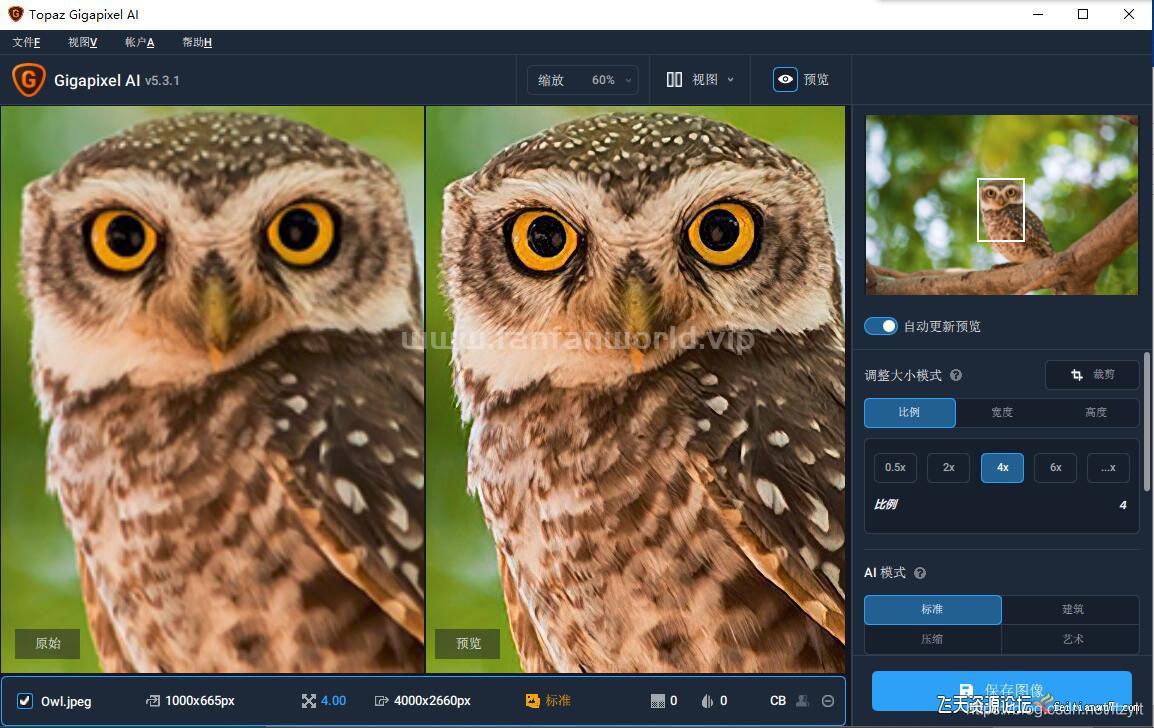Click the face refinement icon in file row
Screen dimensions: 1154x728
click(801, 701)
